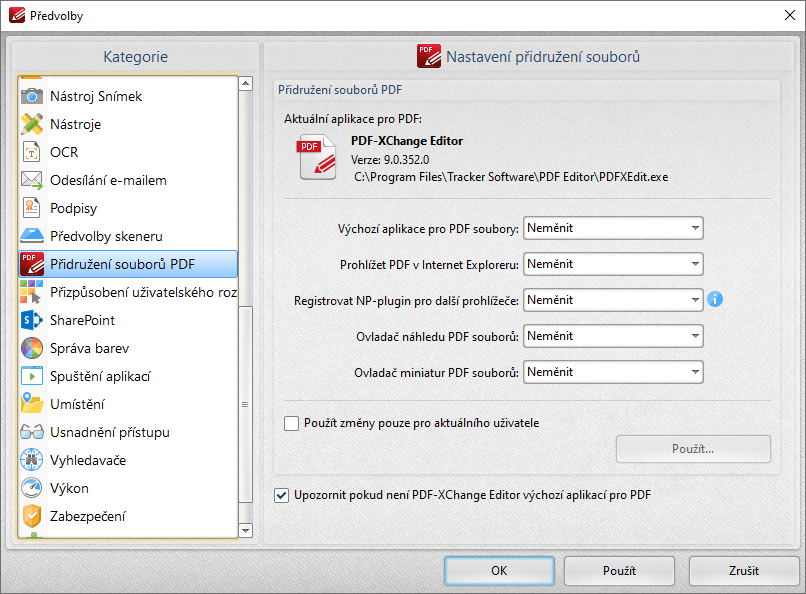Click the camera icon for Nástroj Snímek

pyautogui.click(x=31, y=96)
